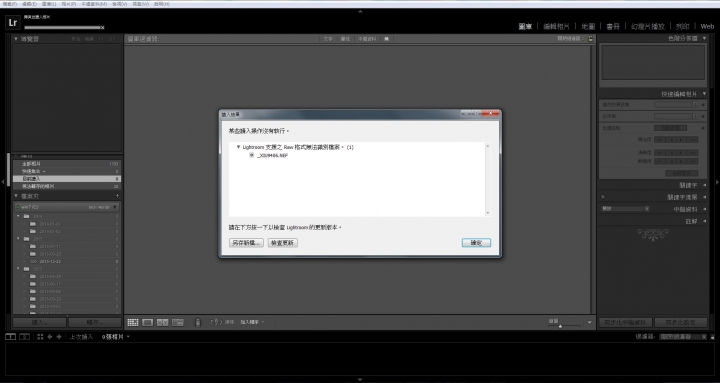Collapse the 導覽器 panel
Screen dimensions: 720x383
[16, 39]
